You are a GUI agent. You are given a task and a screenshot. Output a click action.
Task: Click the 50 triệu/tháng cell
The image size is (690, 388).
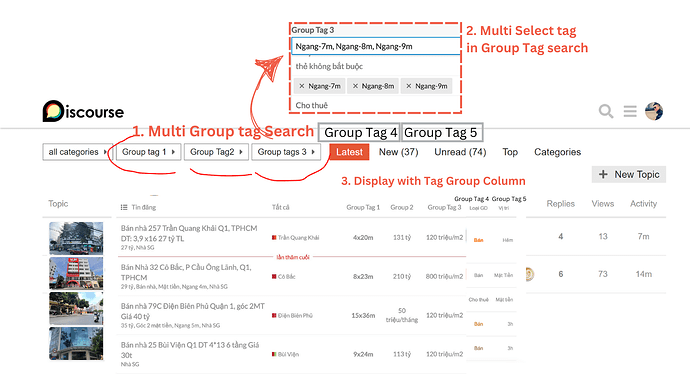[402, 315]
